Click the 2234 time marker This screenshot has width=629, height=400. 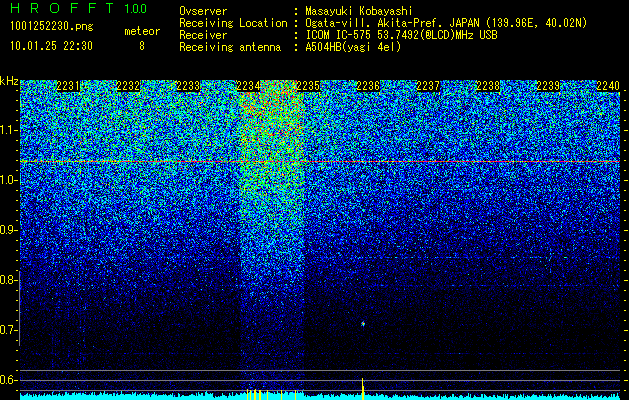(x=248, y=86)
